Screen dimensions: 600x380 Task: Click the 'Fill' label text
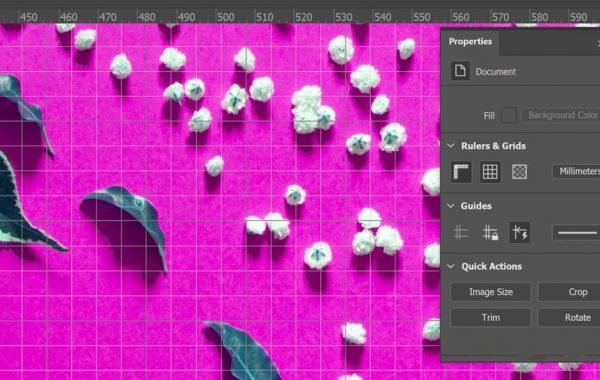[x=489, y=116]
